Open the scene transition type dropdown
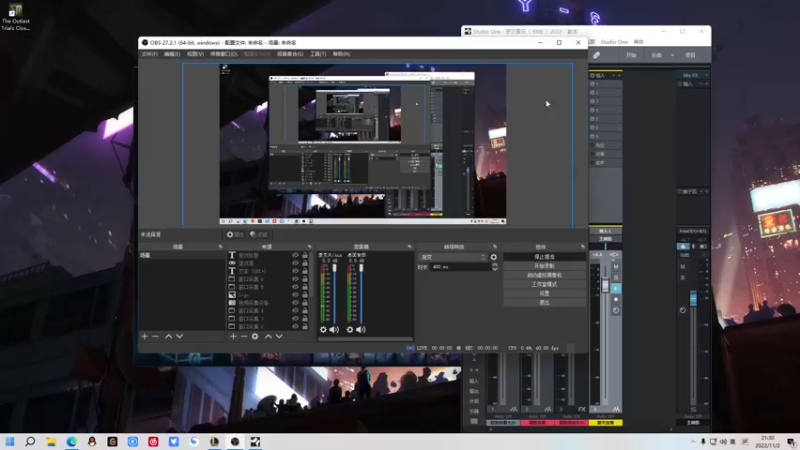 453,257
